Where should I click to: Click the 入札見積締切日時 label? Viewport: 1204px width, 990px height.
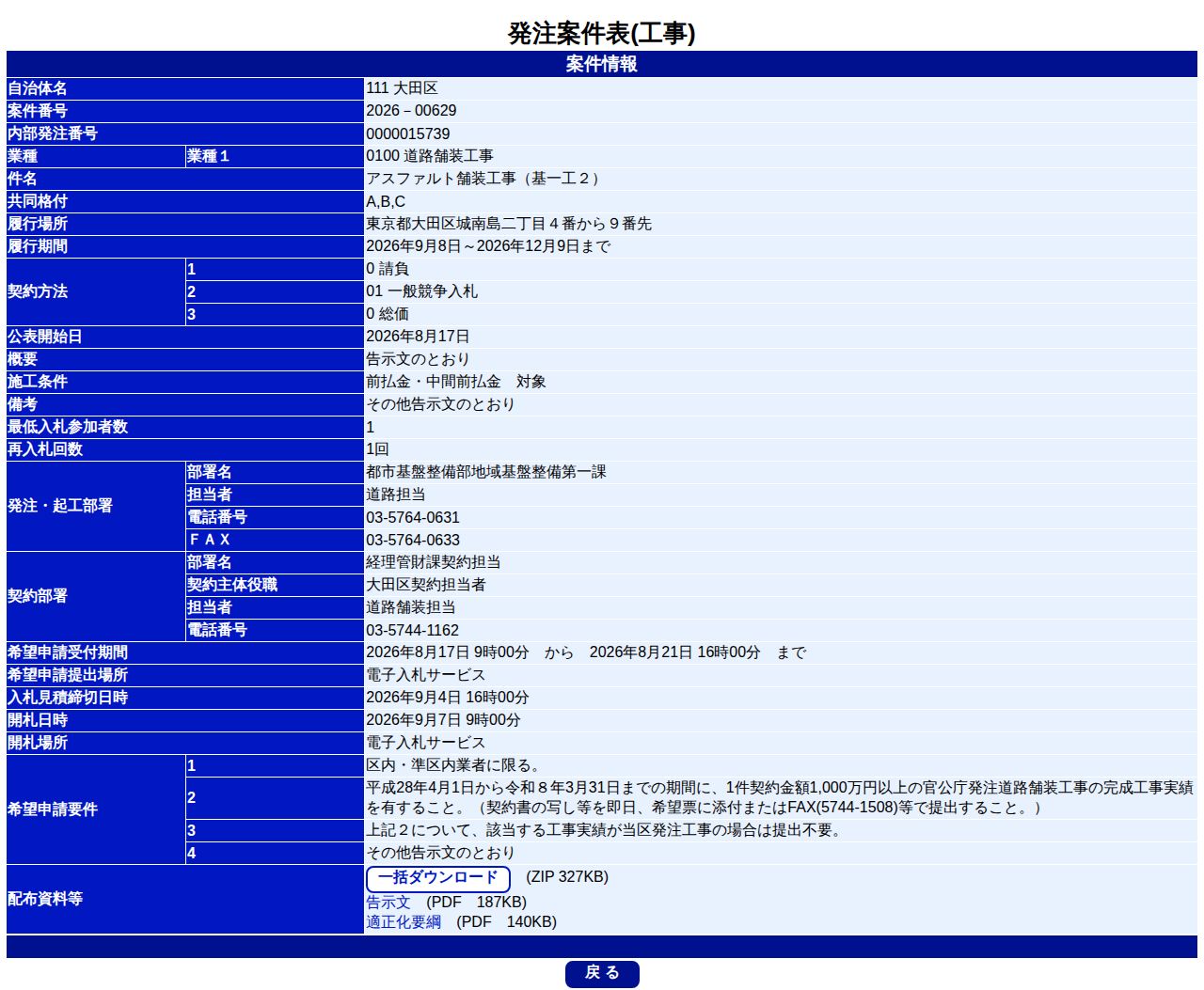pyautogui.click(x=68, y=698)
